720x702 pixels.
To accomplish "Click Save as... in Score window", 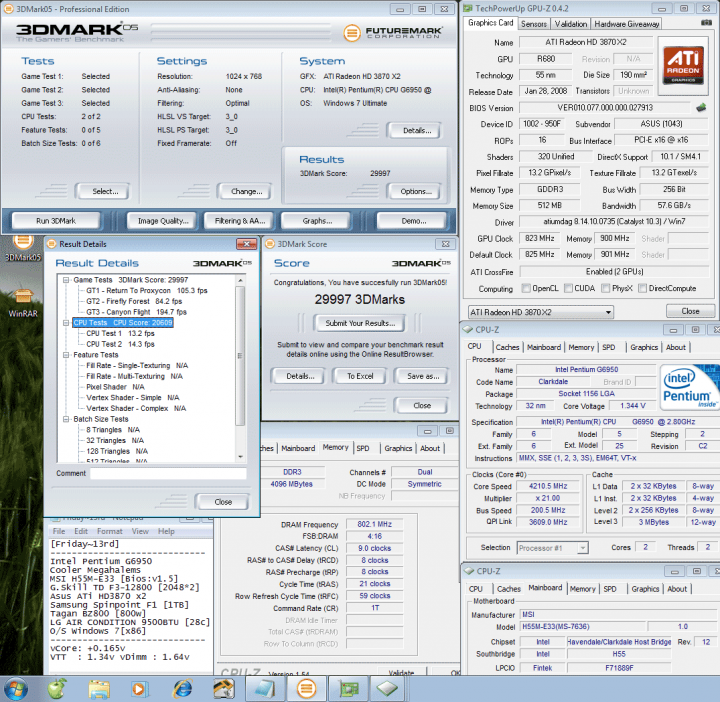I will point(423,376).
